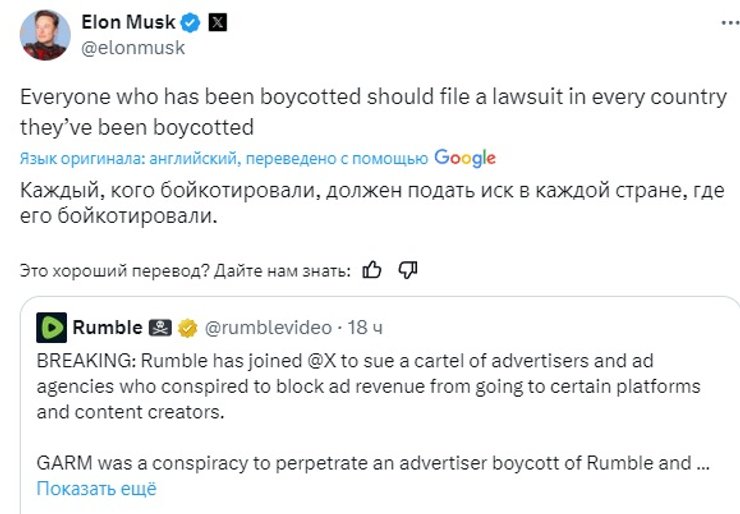The height and width of the screenshot is (514, 740).
Task: Click the green Rumble avatar icon
Action: (x=50, y=327)
